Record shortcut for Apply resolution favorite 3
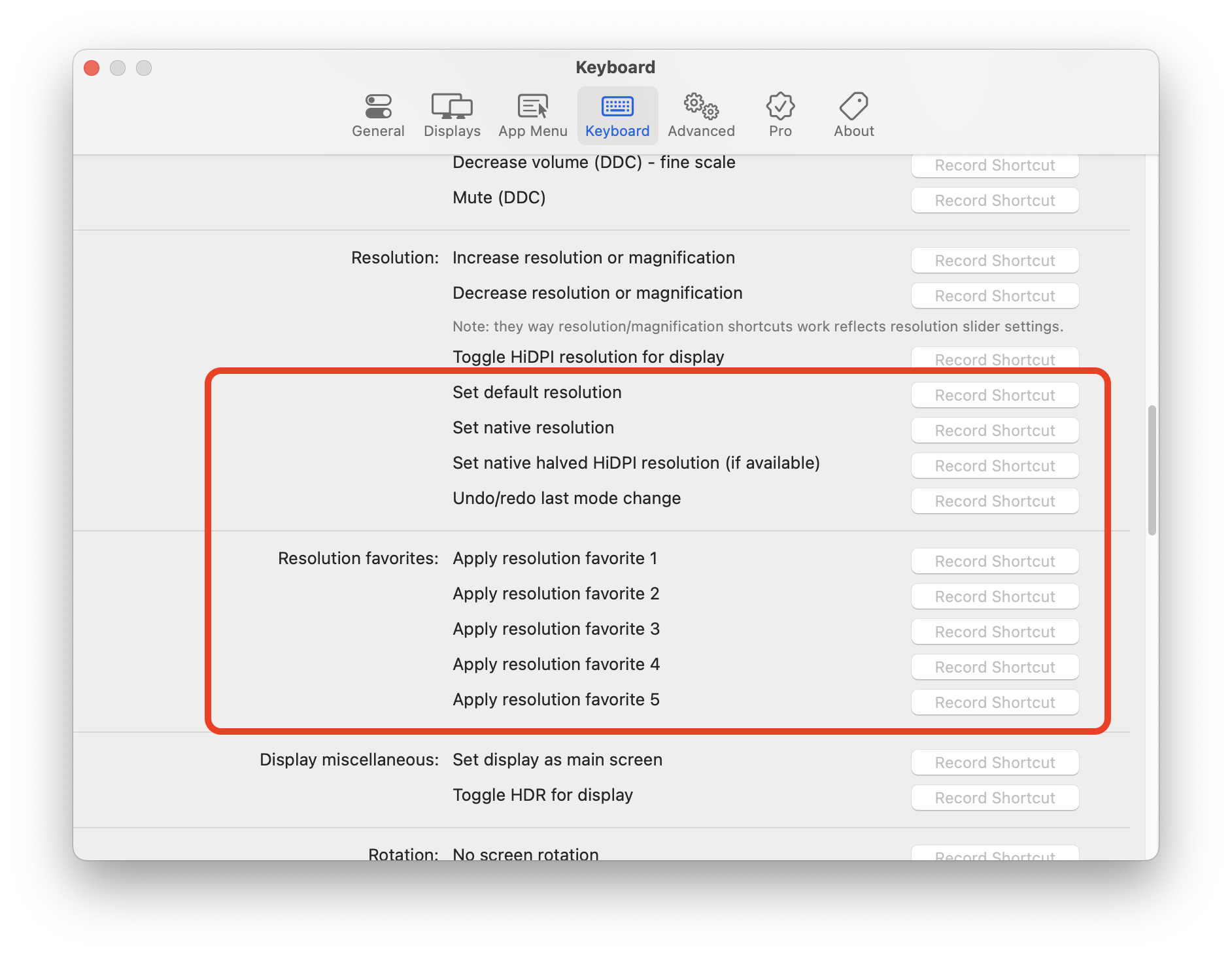This screenshot has height=957, width=1232. click(x=995, y=631)
